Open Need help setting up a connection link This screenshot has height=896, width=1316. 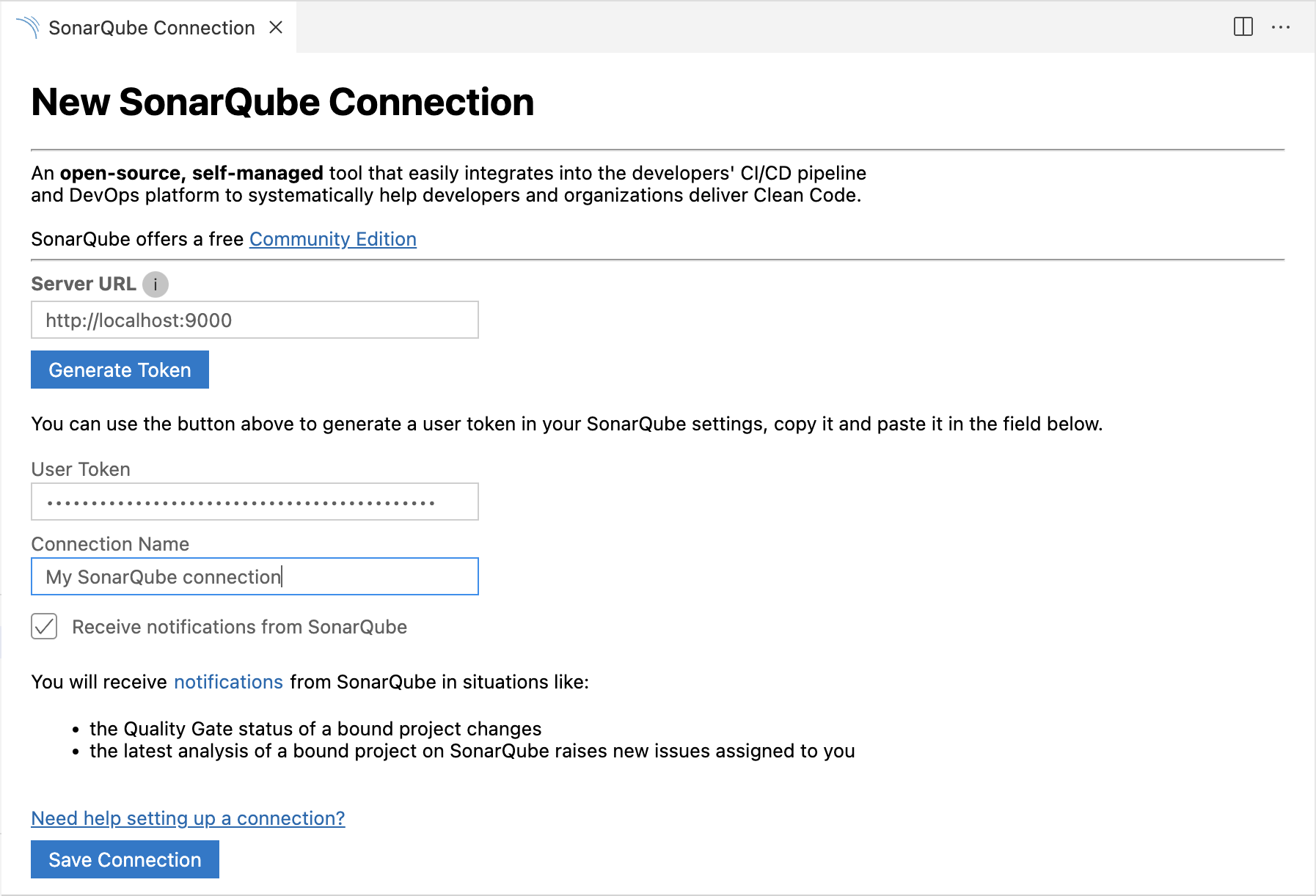click(187, 818)
